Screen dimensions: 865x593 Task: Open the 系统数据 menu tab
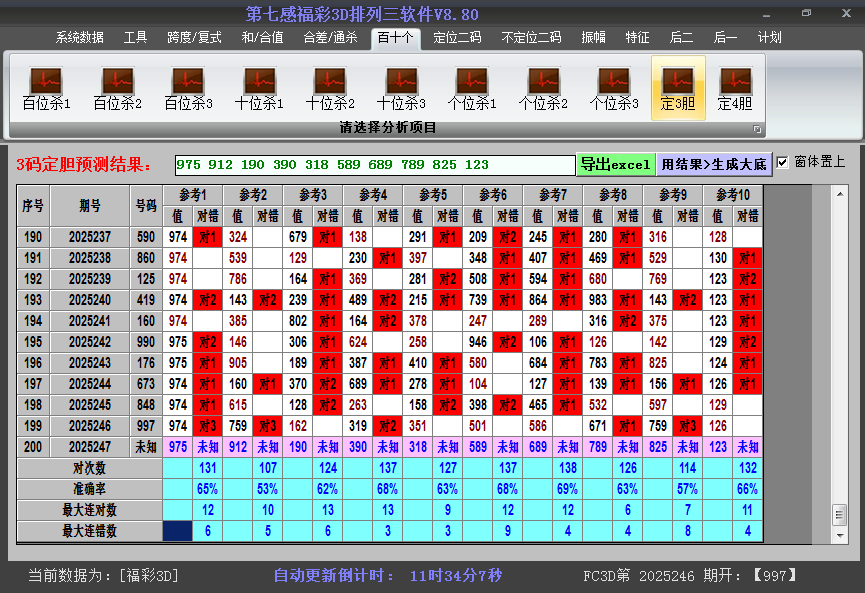pyautogui.click(x=79, y=38)
